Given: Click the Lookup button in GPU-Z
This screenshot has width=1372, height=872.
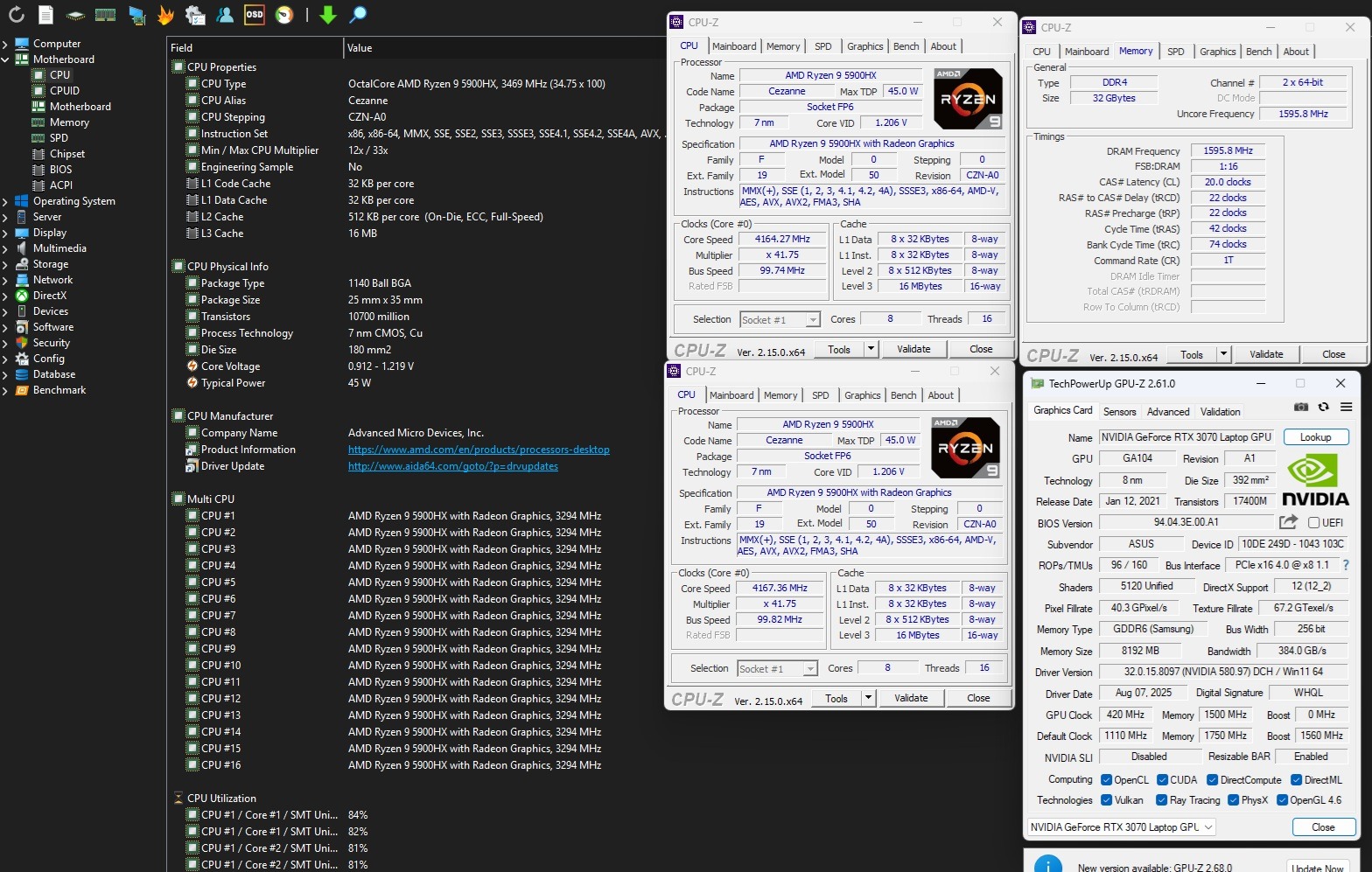Looking at the screenshot, I should (1315, 437).
